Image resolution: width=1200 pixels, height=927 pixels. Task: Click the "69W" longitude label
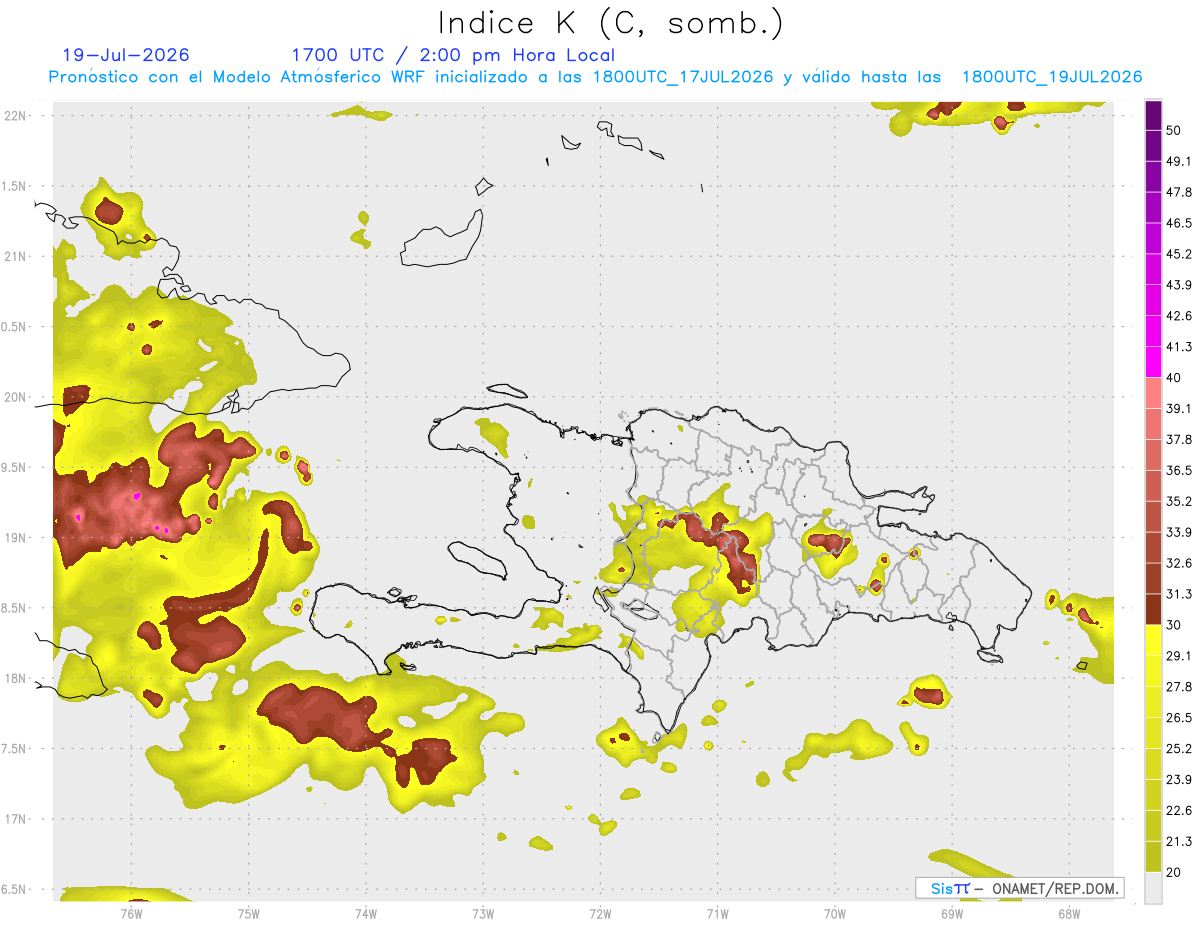951,914
